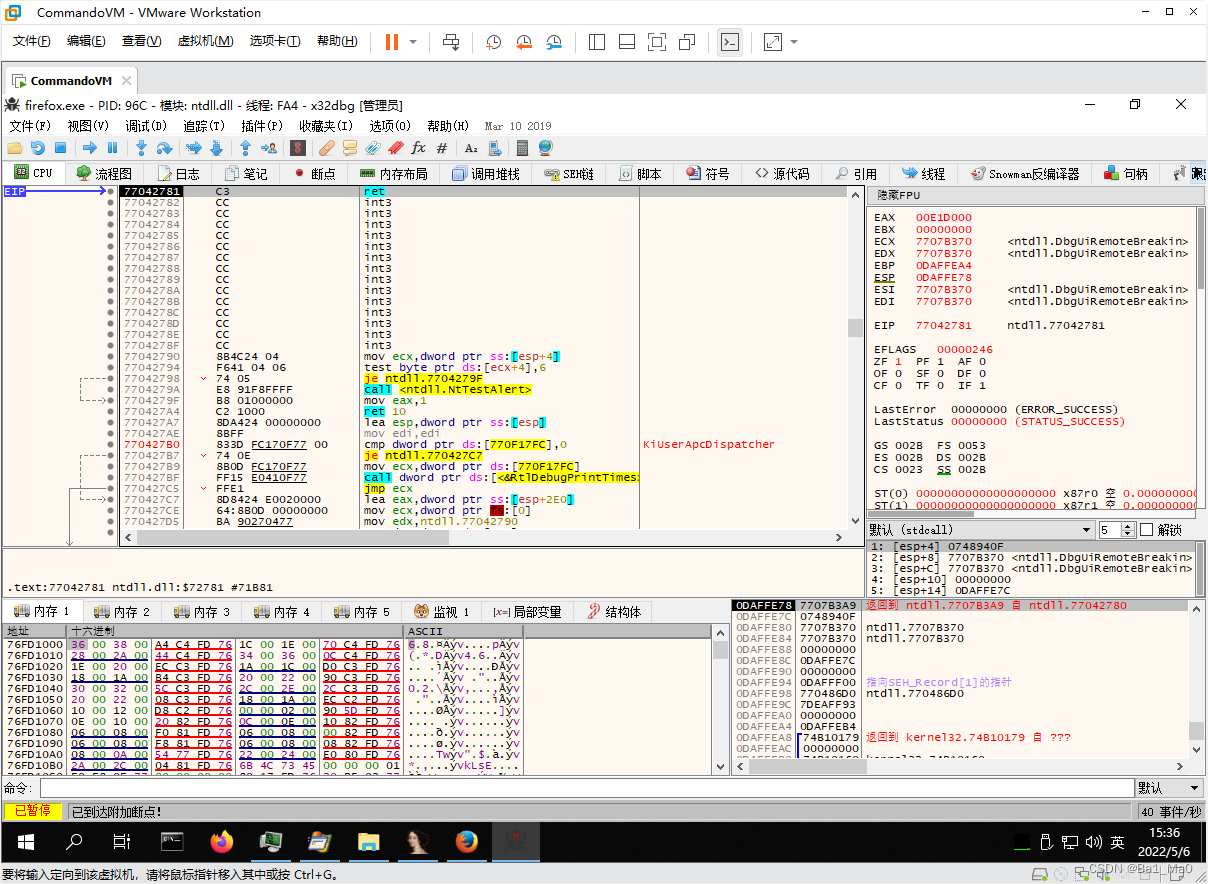Open the calculator icon in the toolbar
1208x884 pixels.
coord(522,147)
